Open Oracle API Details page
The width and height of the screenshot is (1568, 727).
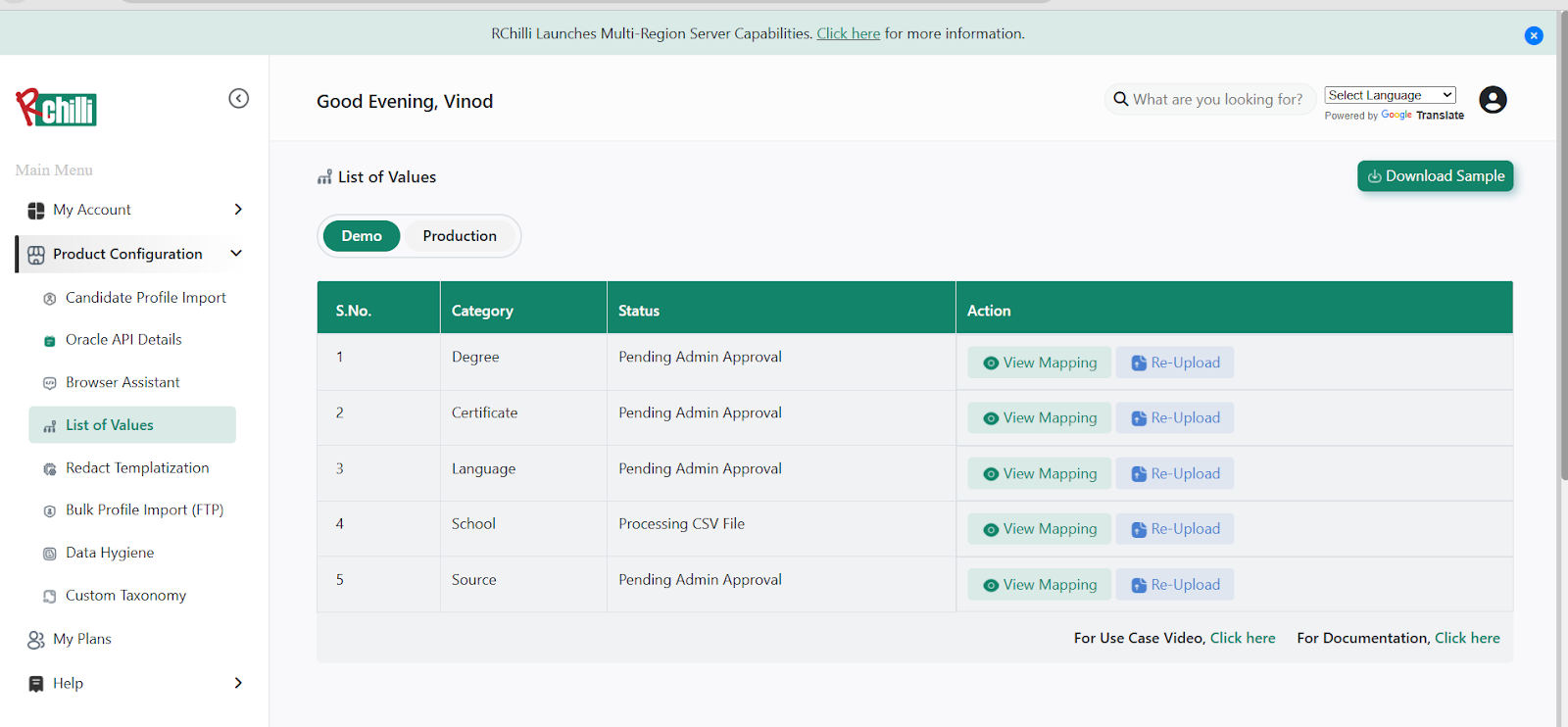[123, 340]
